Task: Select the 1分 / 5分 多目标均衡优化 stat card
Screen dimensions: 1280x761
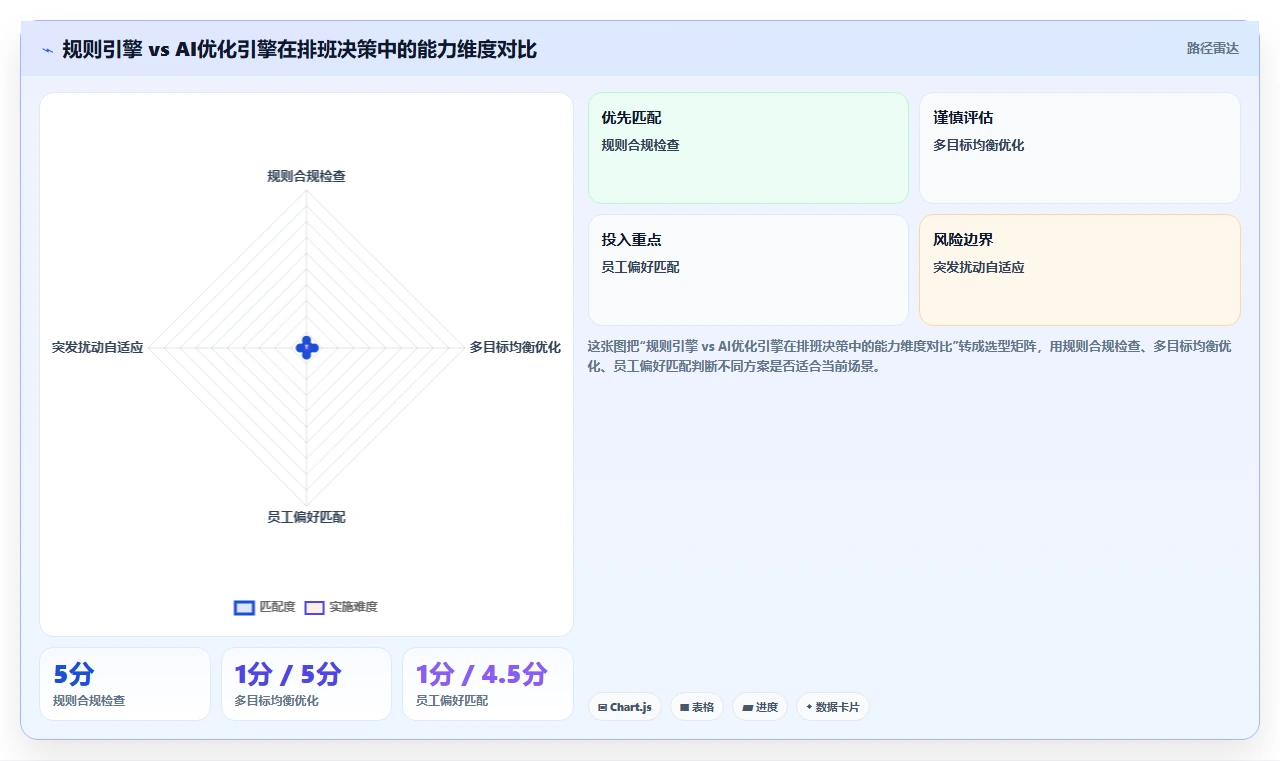Action: click(x=306, y=684)
